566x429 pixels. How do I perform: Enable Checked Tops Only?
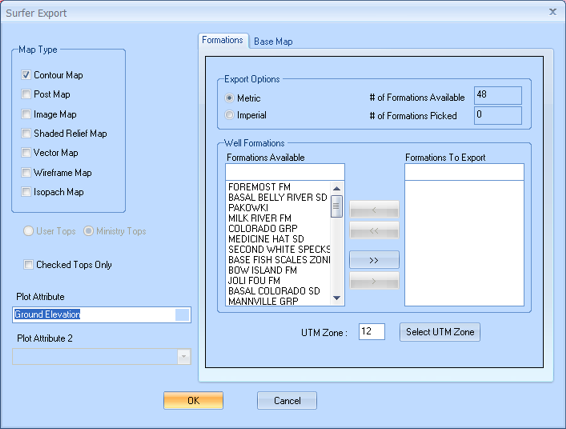point(28,265)
